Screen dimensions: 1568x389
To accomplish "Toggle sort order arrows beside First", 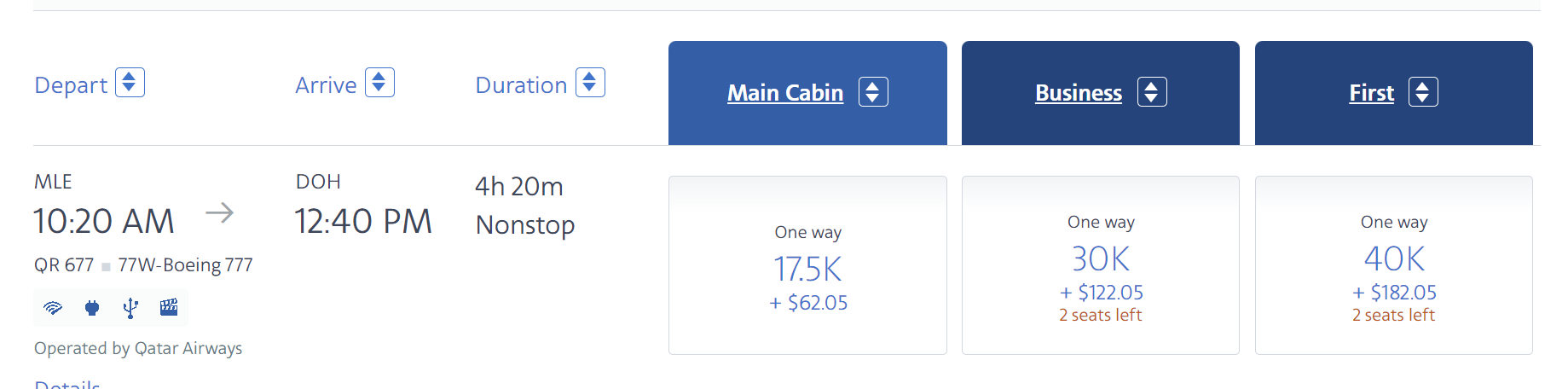I will coord(1423,92).
